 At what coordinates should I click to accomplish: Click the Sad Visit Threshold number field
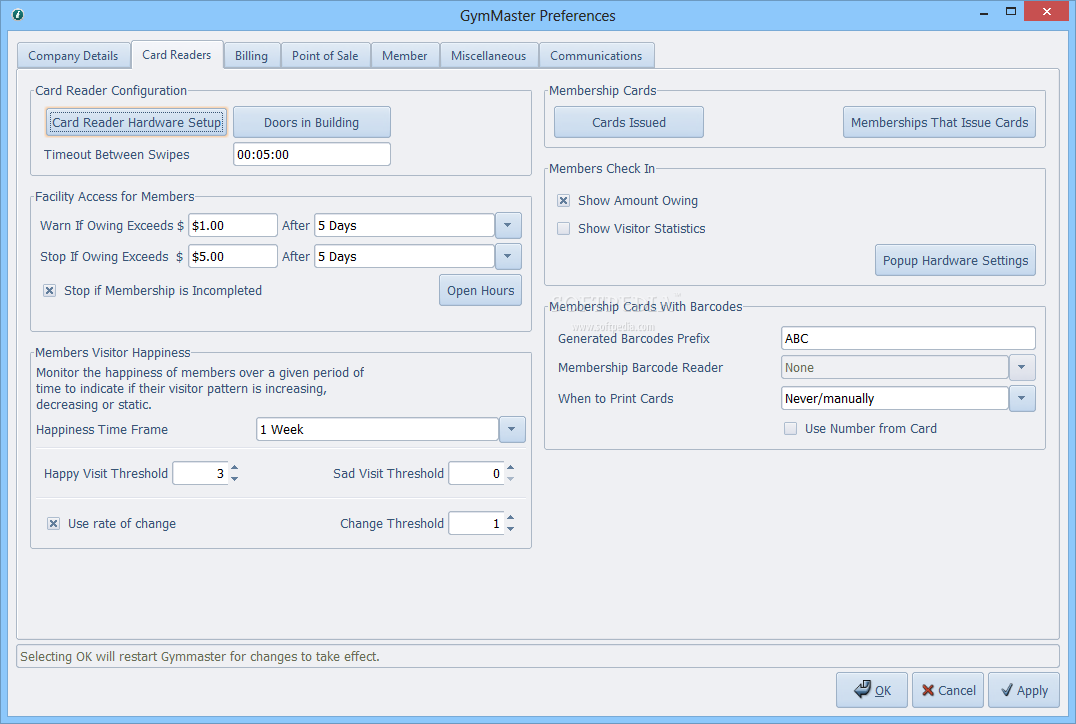(476, 474)
